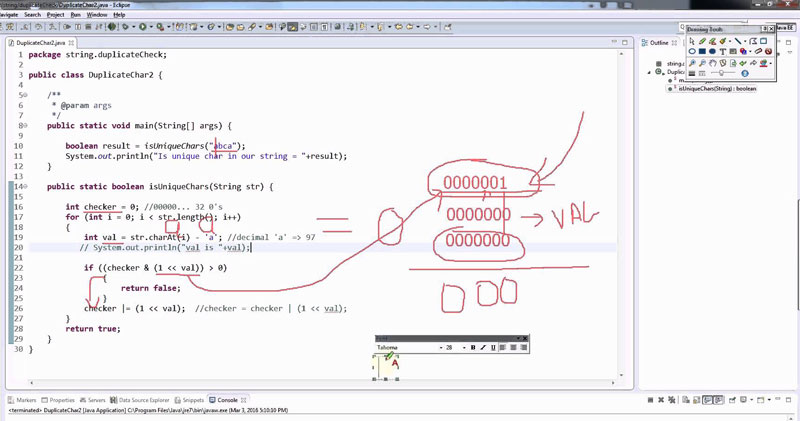This screenshot has width=800, height=421.
Task: Open the font size 28 dropdown
Action: [463, 348]
